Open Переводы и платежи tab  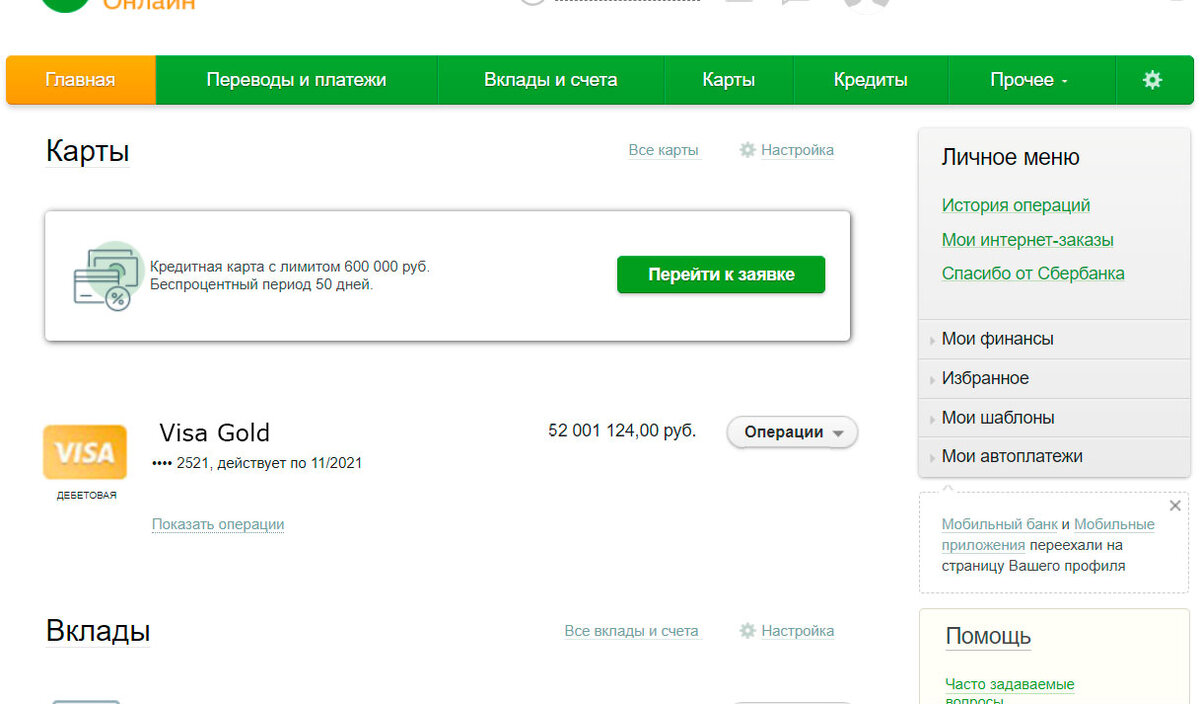296,80
